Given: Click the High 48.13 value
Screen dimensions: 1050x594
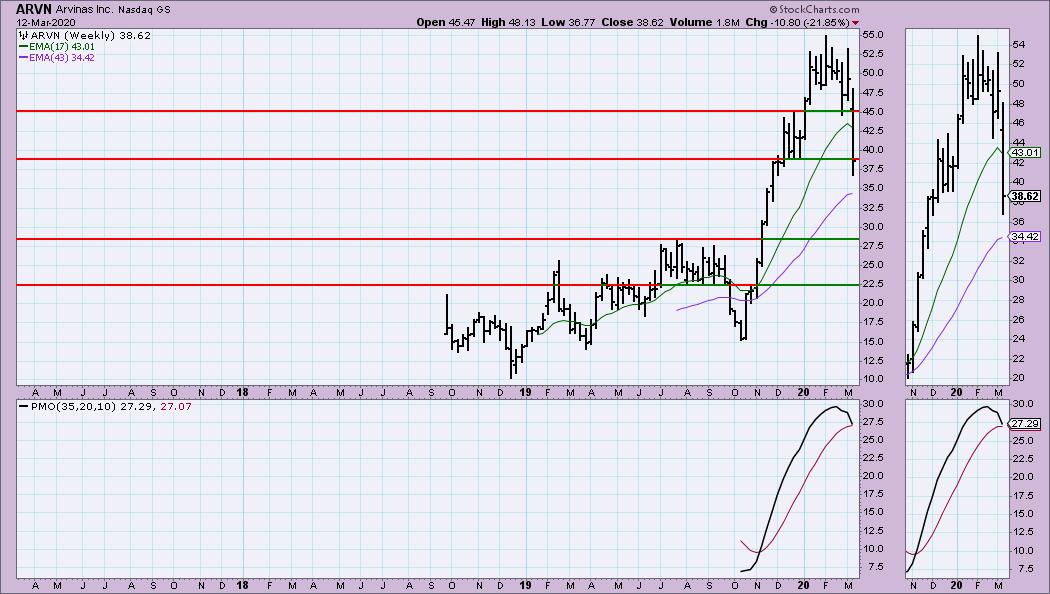Looking at the screenshot, I should click(509, 22).
